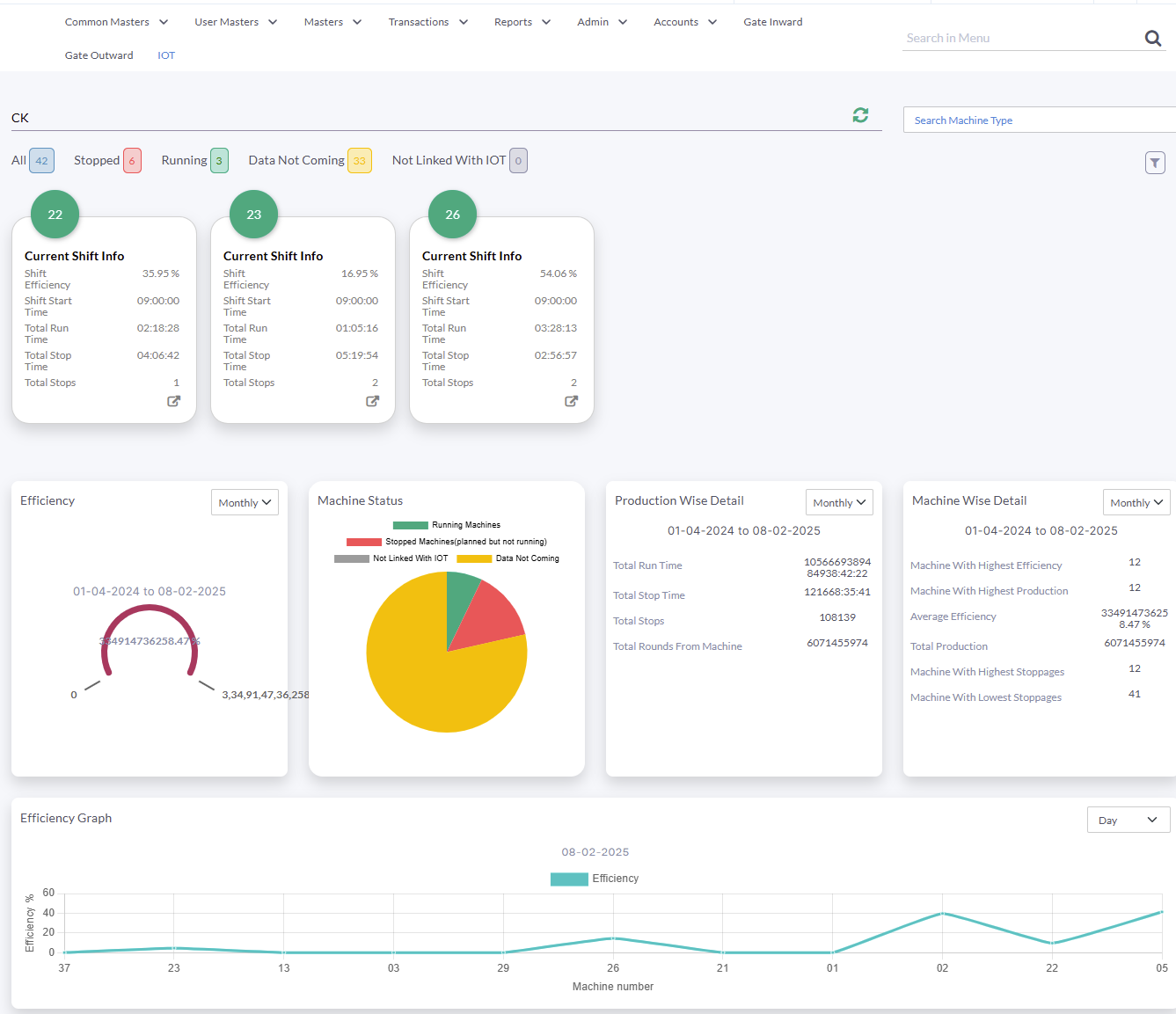Screen dimensions: 1176x1014
Task: Click the green machine 22 circle badge
Action: (x=55, y=215)
